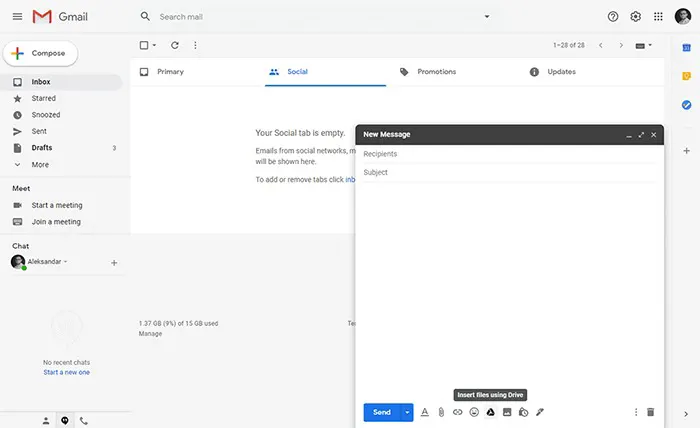Switch to Contacts tab at sidebar bottom
The image size is (700, 428).
click(x=46, y=420)
